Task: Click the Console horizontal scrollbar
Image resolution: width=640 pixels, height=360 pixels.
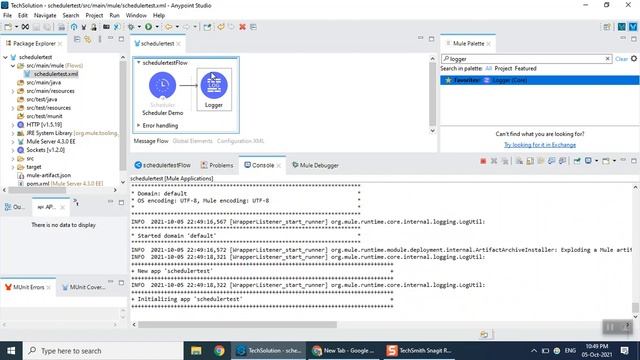Action: tap(237, 324)
